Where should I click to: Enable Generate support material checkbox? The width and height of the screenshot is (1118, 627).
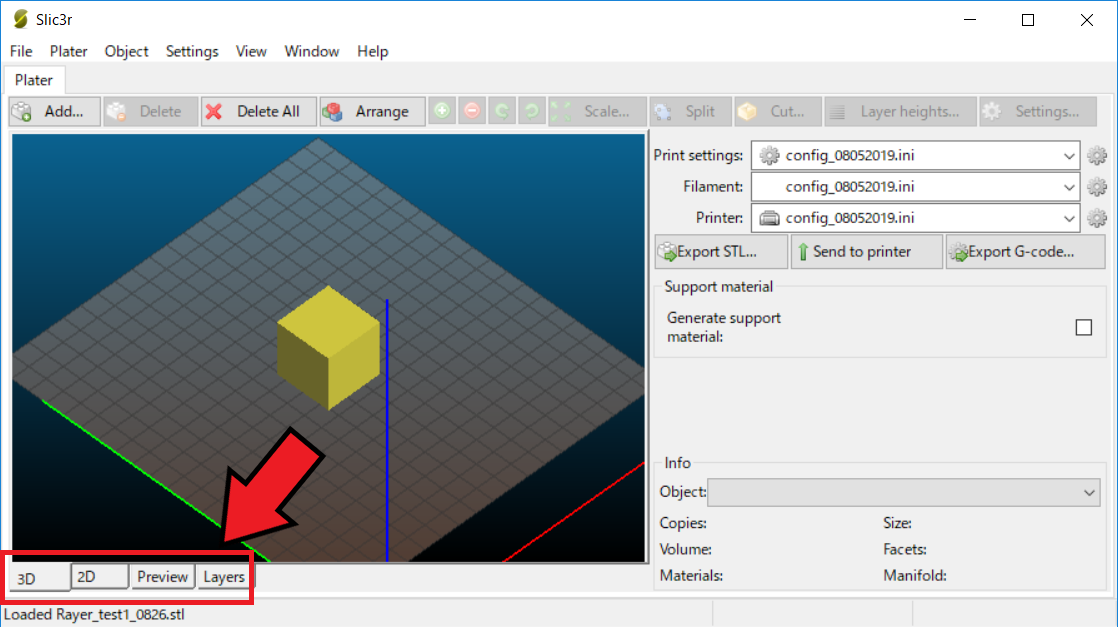pos(1084,327)
